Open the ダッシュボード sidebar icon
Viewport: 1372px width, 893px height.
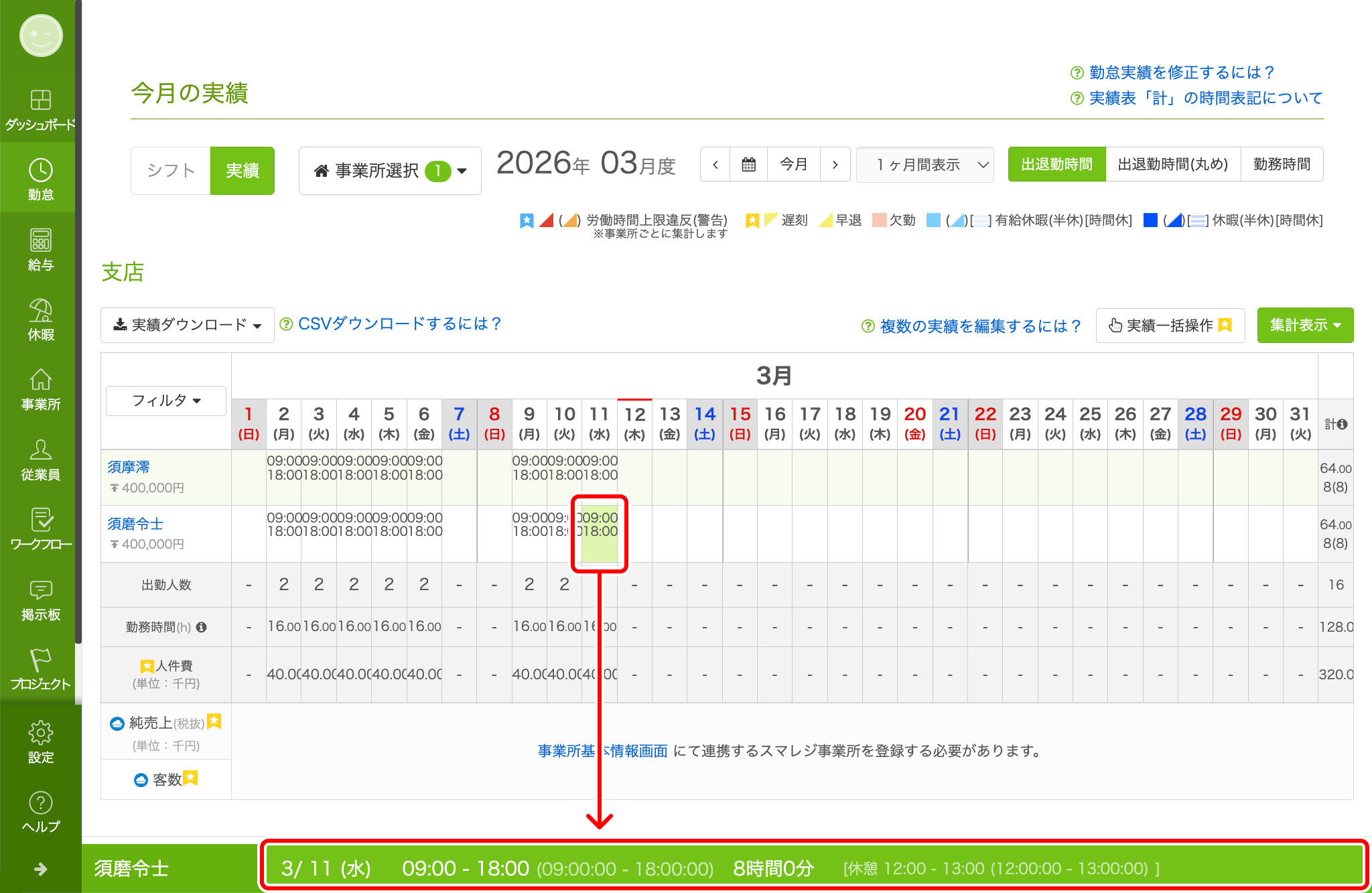(x=40, y=100)
